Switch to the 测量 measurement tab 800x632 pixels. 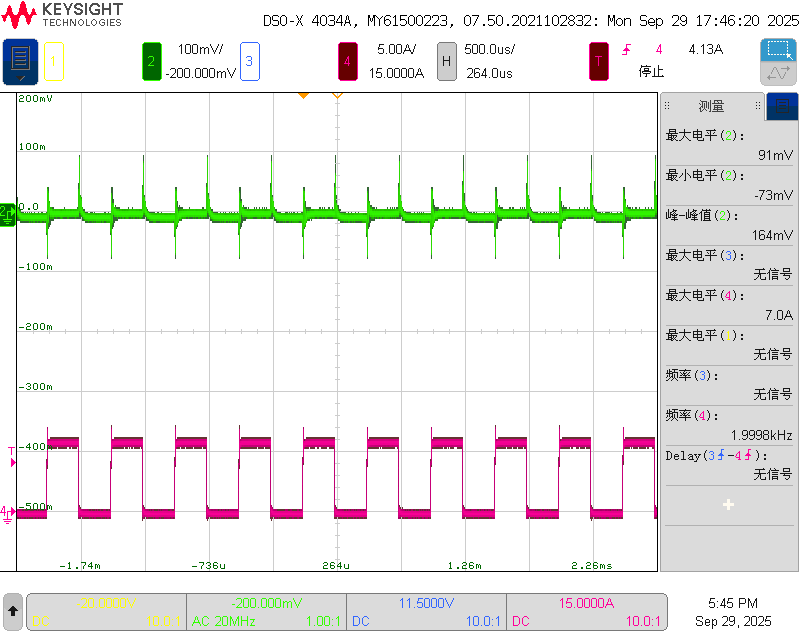pos(710,105)
